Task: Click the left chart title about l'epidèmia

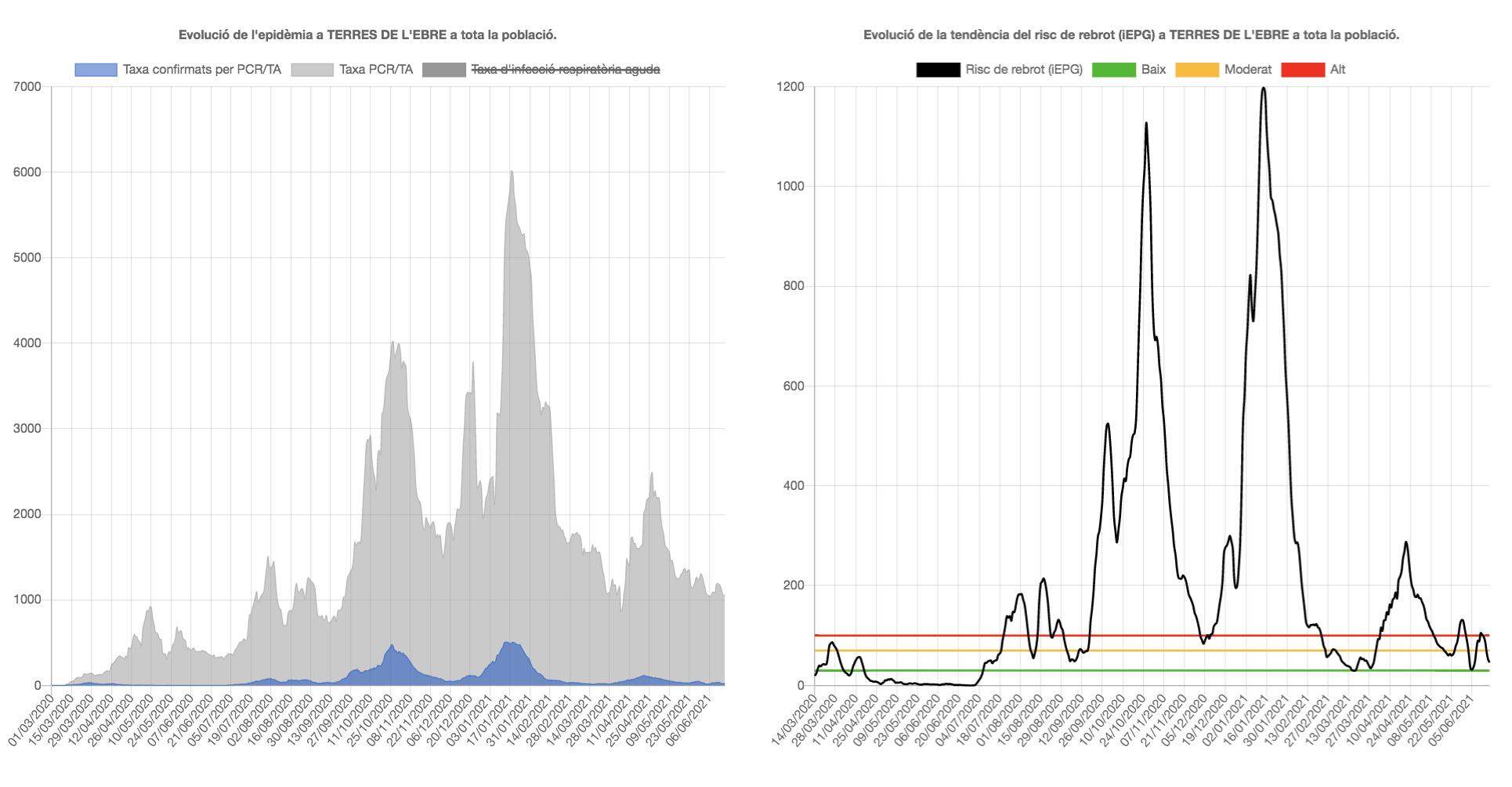Action: [x=367, y=34]
